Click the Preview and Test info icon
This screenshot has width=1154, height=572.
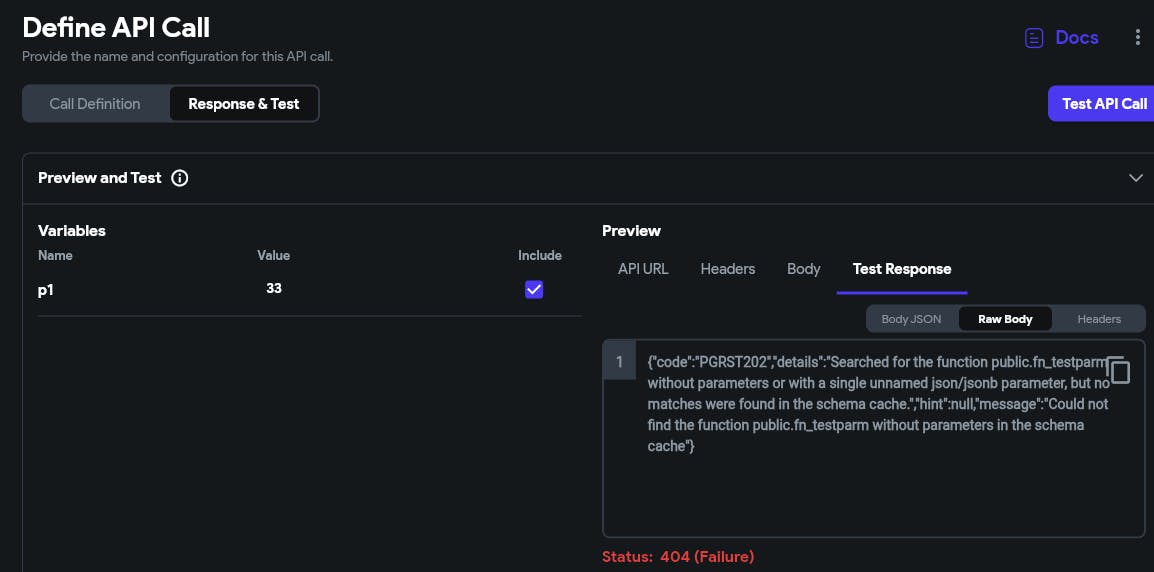pyautogui.click(x=180, y=178)
